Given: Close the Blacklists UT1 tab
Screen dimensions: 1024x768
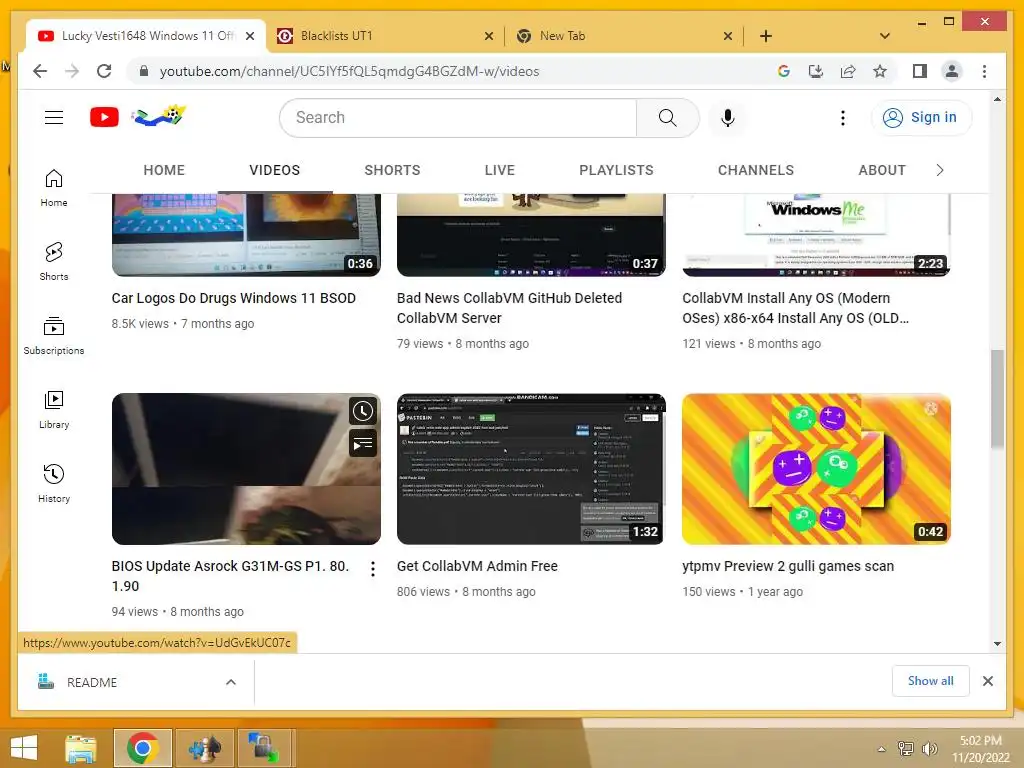Looking at the screenshot, I should pos(488,37).
